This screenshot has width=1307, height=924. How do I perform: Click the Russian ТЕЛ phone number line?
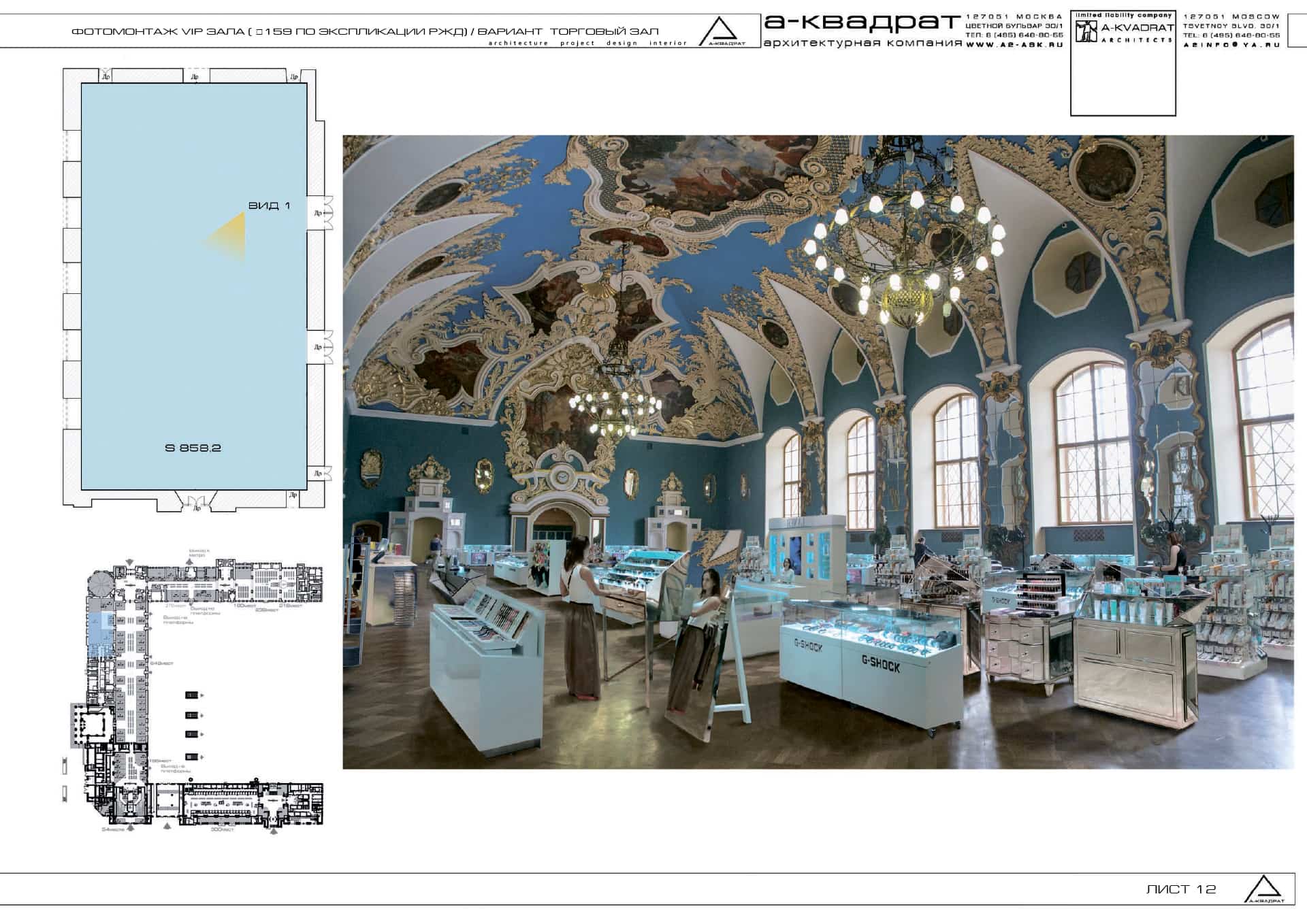tap(1014, 35)
